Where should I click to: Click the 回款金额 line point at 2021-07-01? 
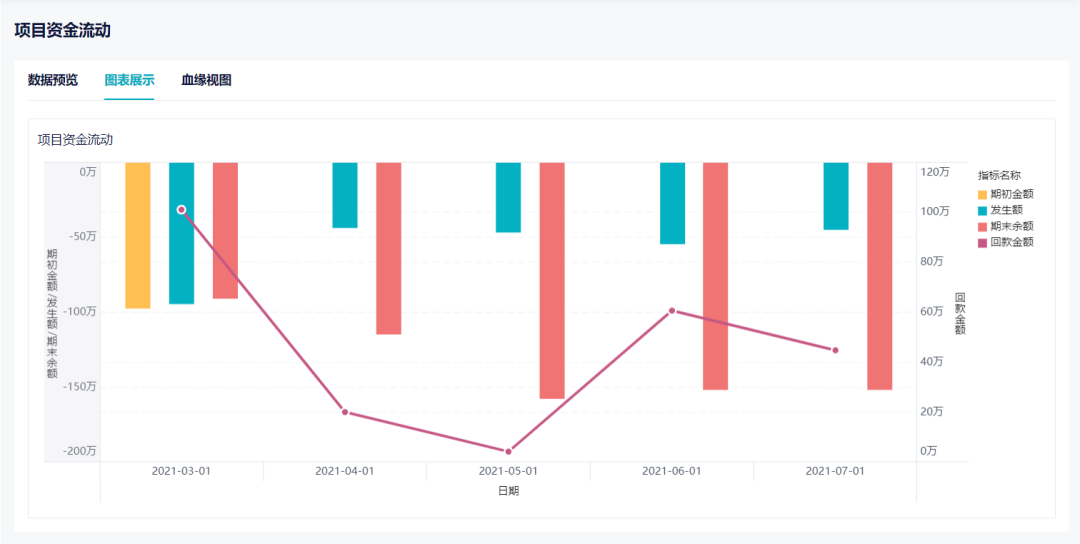pos(835,350)
